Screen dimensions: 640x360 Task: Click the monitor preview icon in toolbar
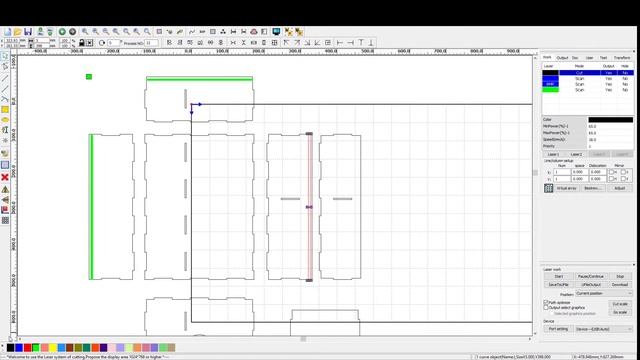tap(276, 32)
